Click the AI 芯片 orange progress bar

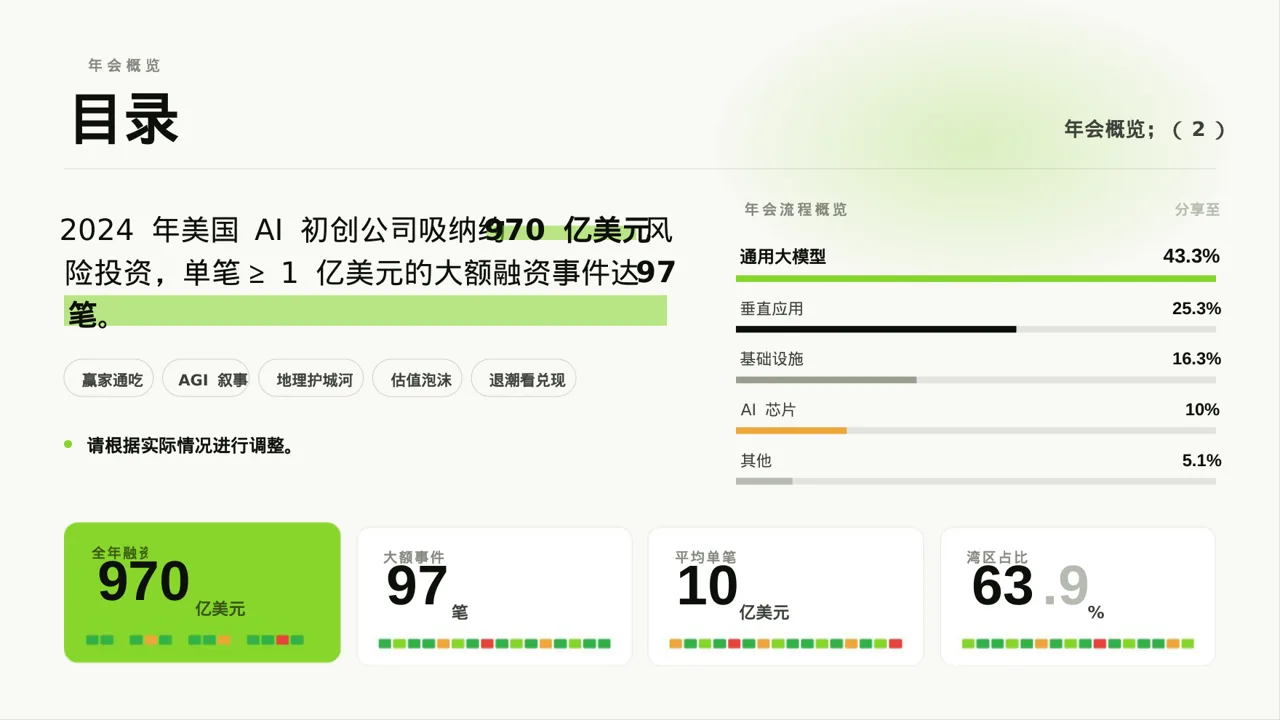pyautogui.click(x=791, y=431)
